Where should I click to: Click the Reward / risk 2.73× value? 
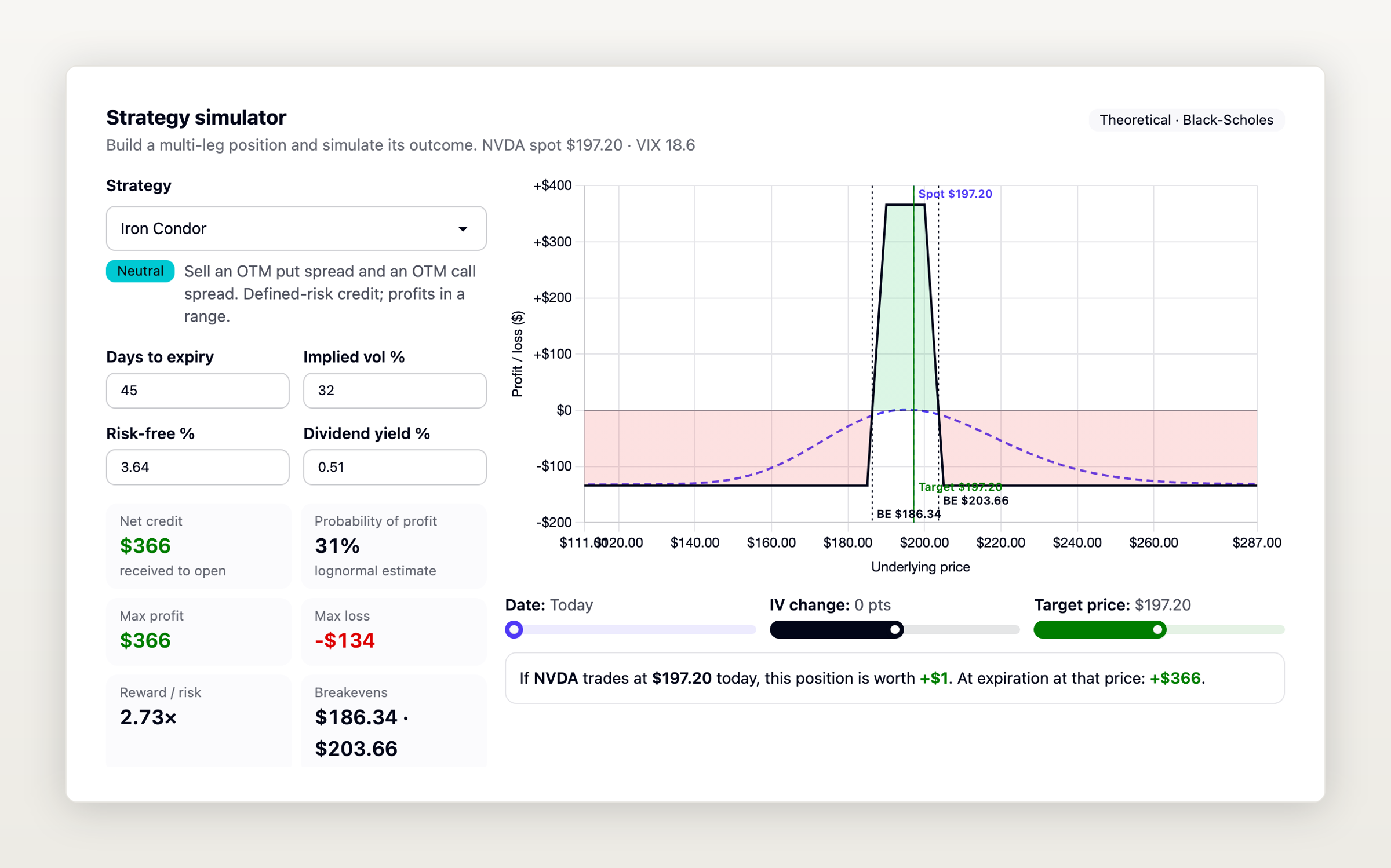148,717
